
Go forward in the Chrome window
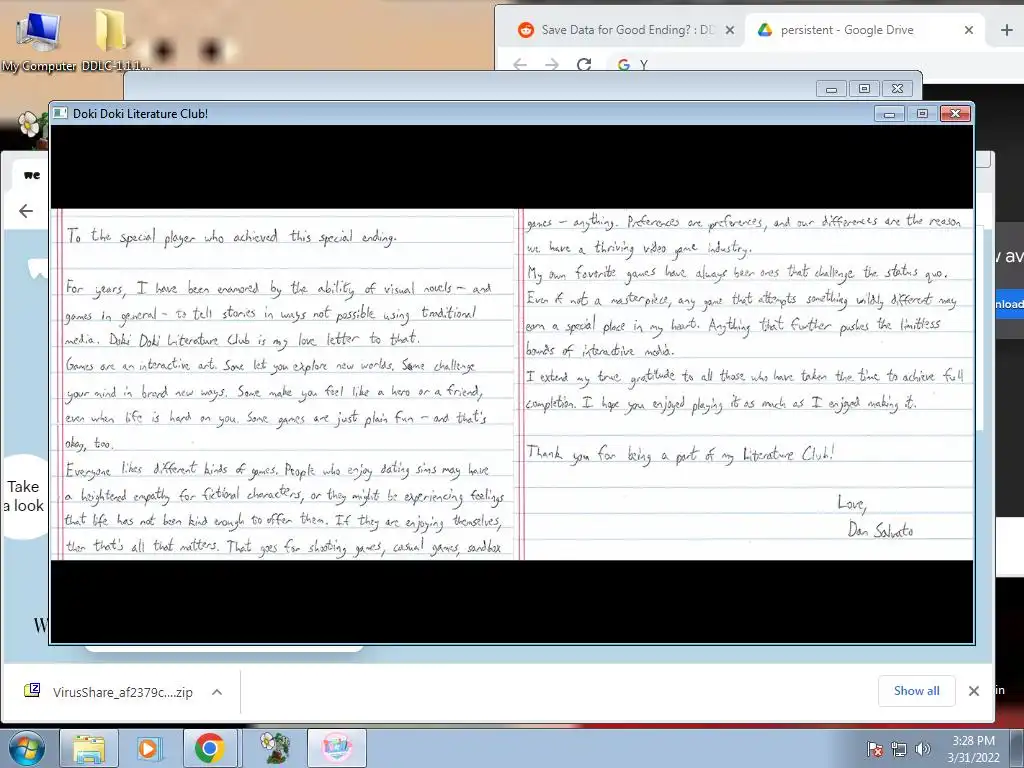[x=552, y=64]
